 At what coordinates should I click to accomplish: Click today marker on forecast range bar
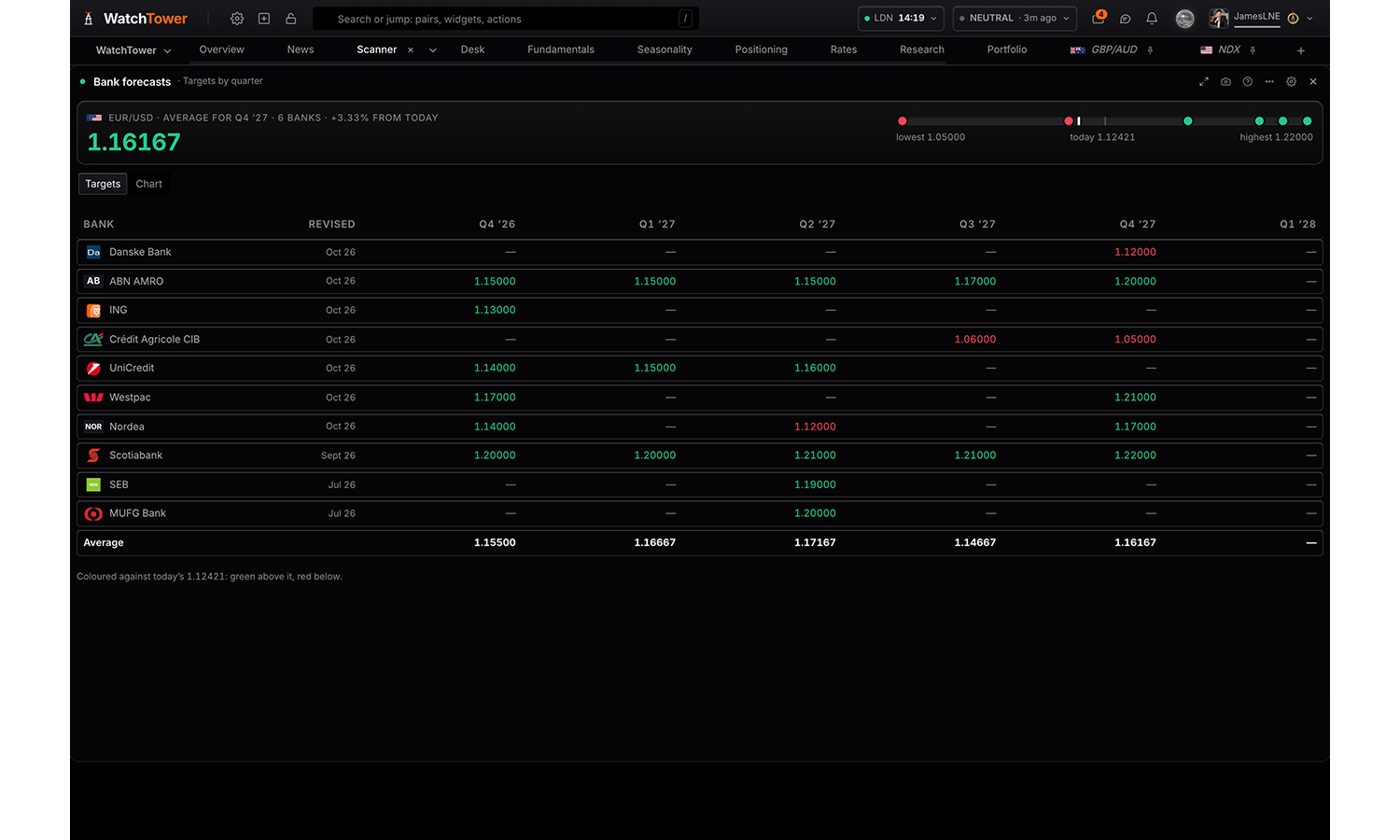coord(1079,121)
